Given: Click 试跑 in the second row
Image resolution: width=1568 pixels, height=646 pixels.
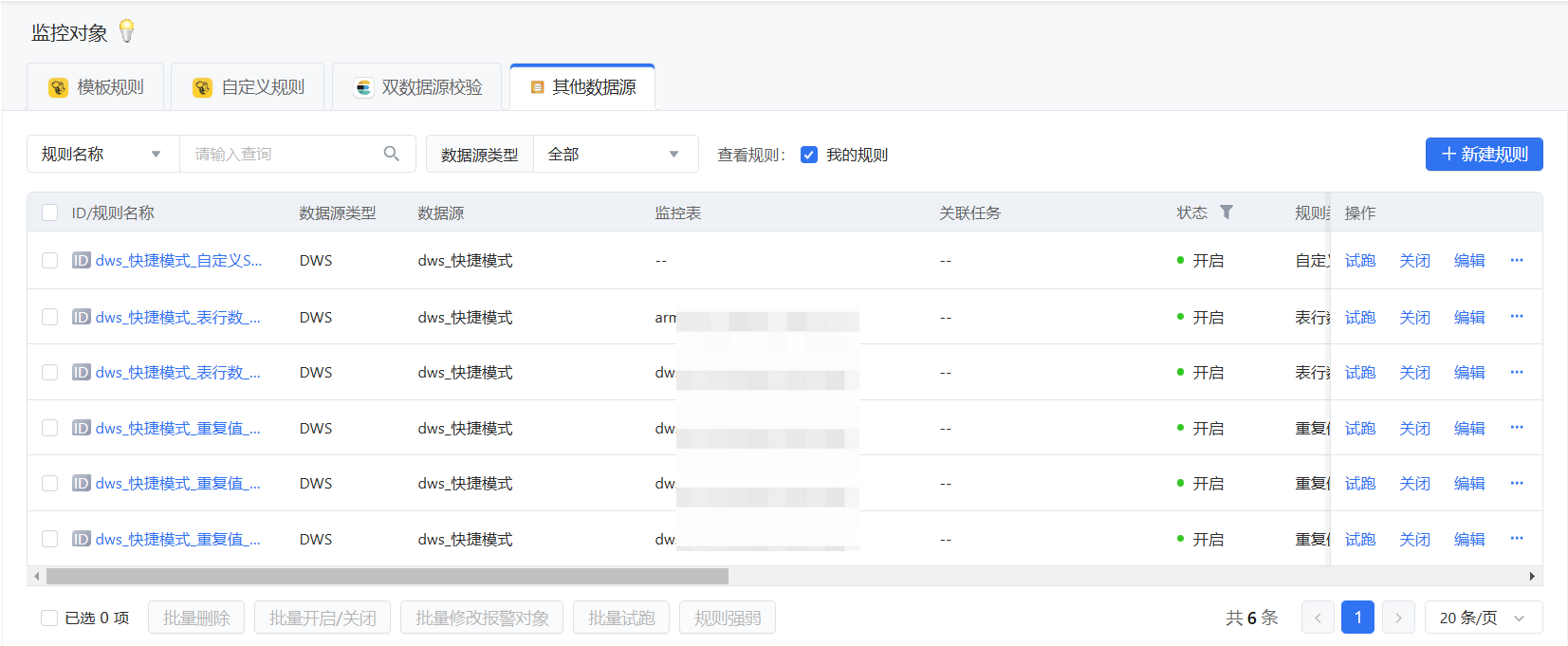Looking at the screenshot, I should (1359, 317).
